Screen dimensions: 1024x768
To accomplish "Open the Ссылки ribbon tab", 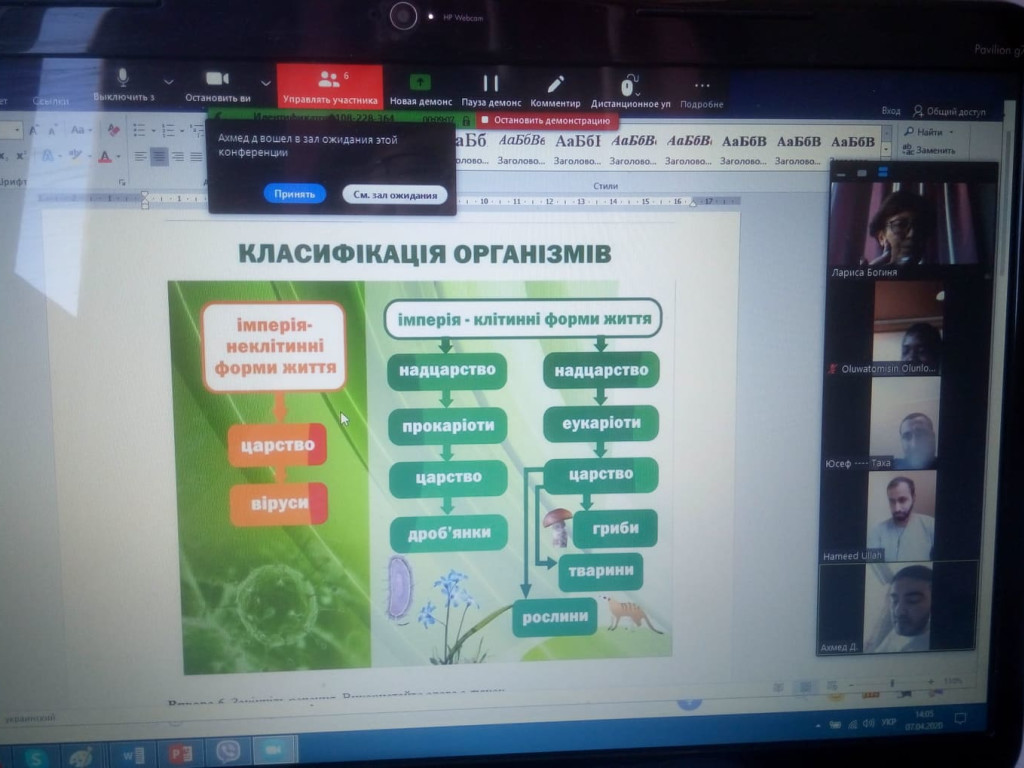I will coord(51,101).
